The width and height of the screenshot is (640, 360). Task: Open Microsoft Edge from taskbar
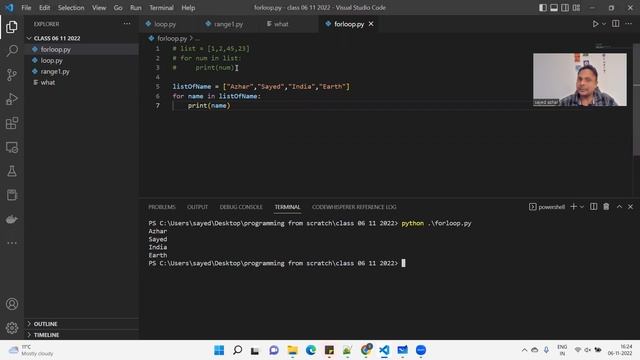311,350
